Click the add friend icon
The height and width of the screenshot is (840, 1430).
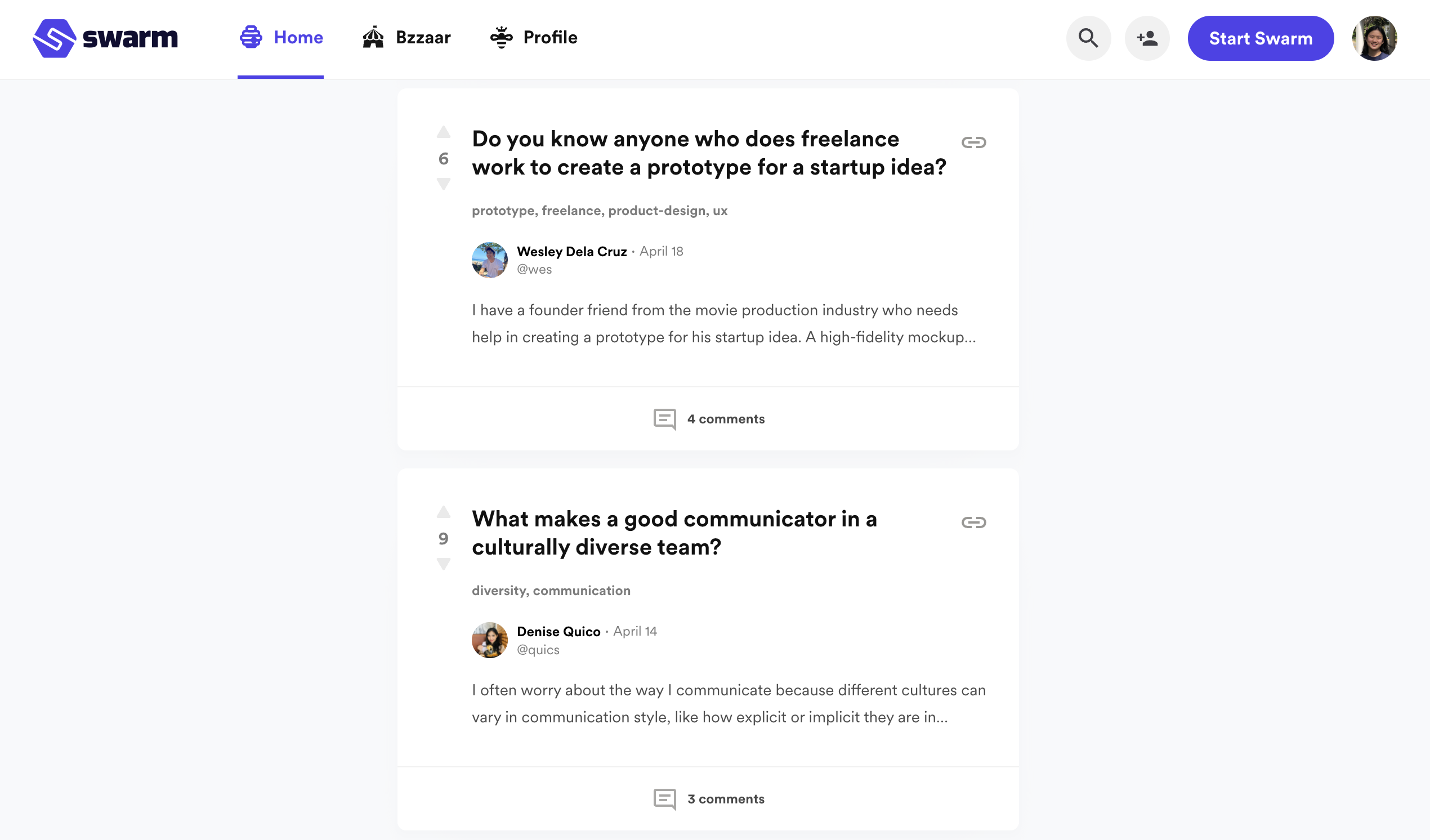tap(1147, 38)
